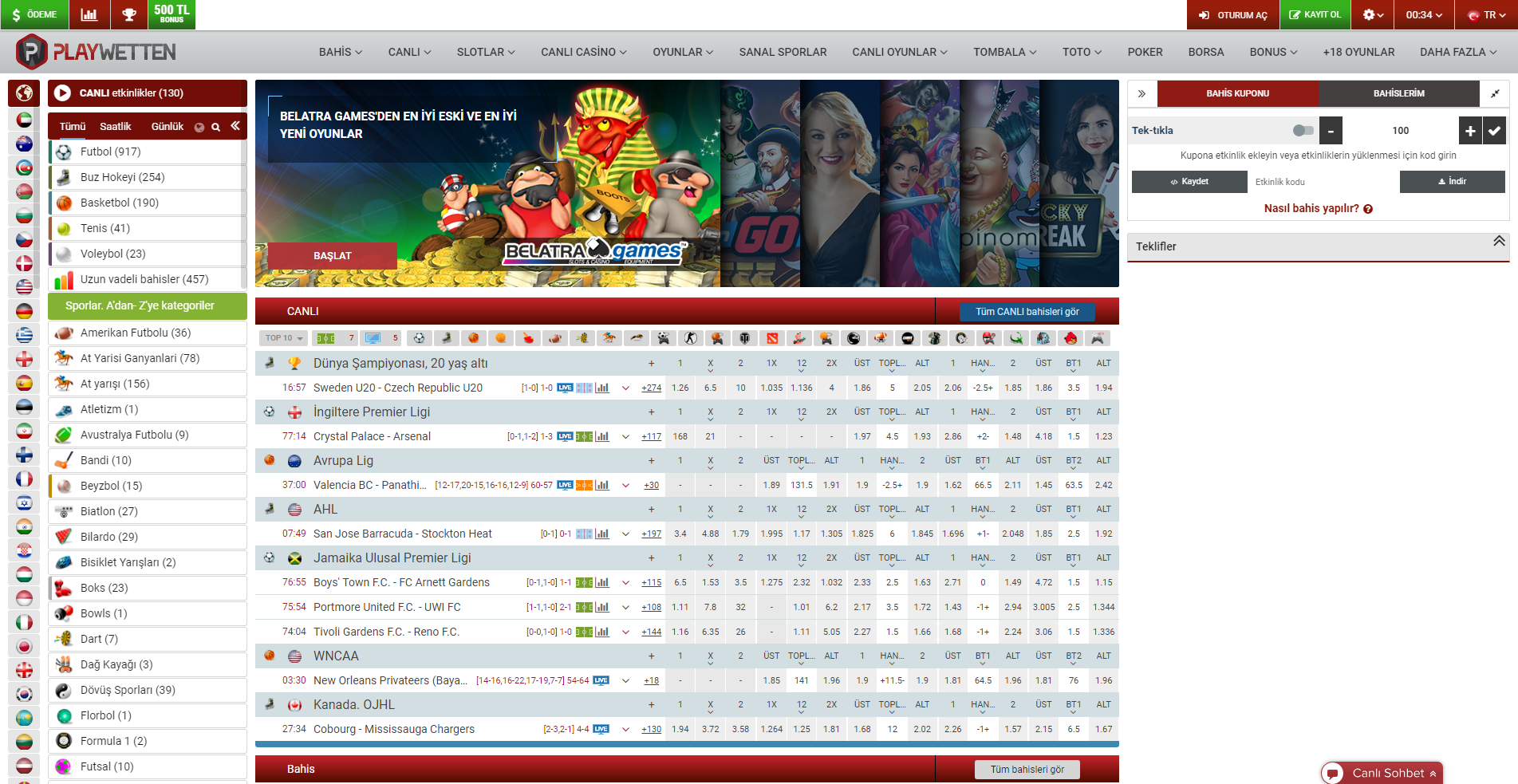Collapse sidebar using double-left arrow icon
The image size is (1518, 784).
[x=235, y=126]
